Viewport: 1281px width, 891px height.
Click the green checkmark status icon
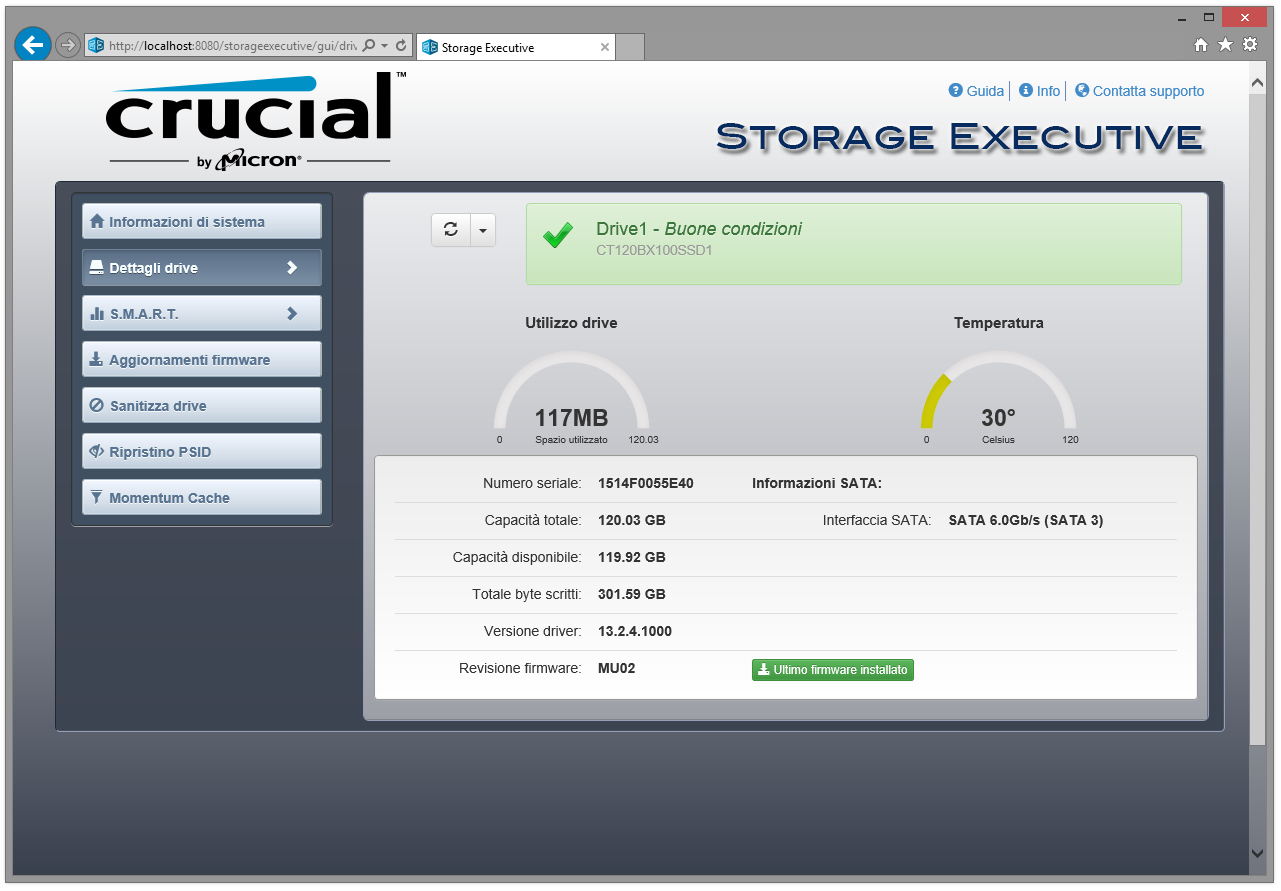(558, 236)
